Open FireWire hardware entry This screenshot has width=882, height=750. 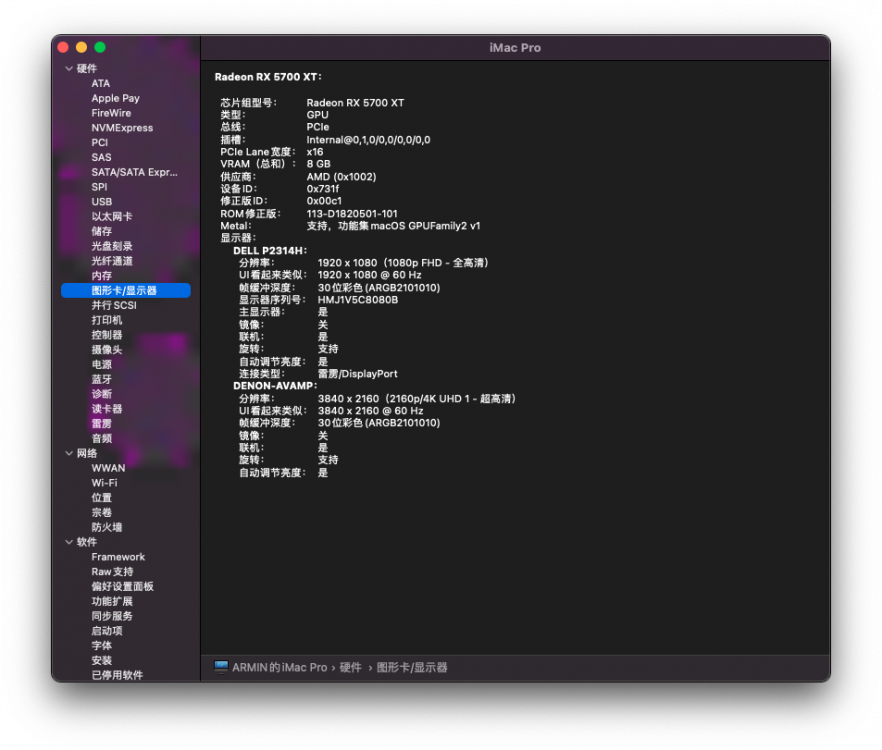click(111, 113)
